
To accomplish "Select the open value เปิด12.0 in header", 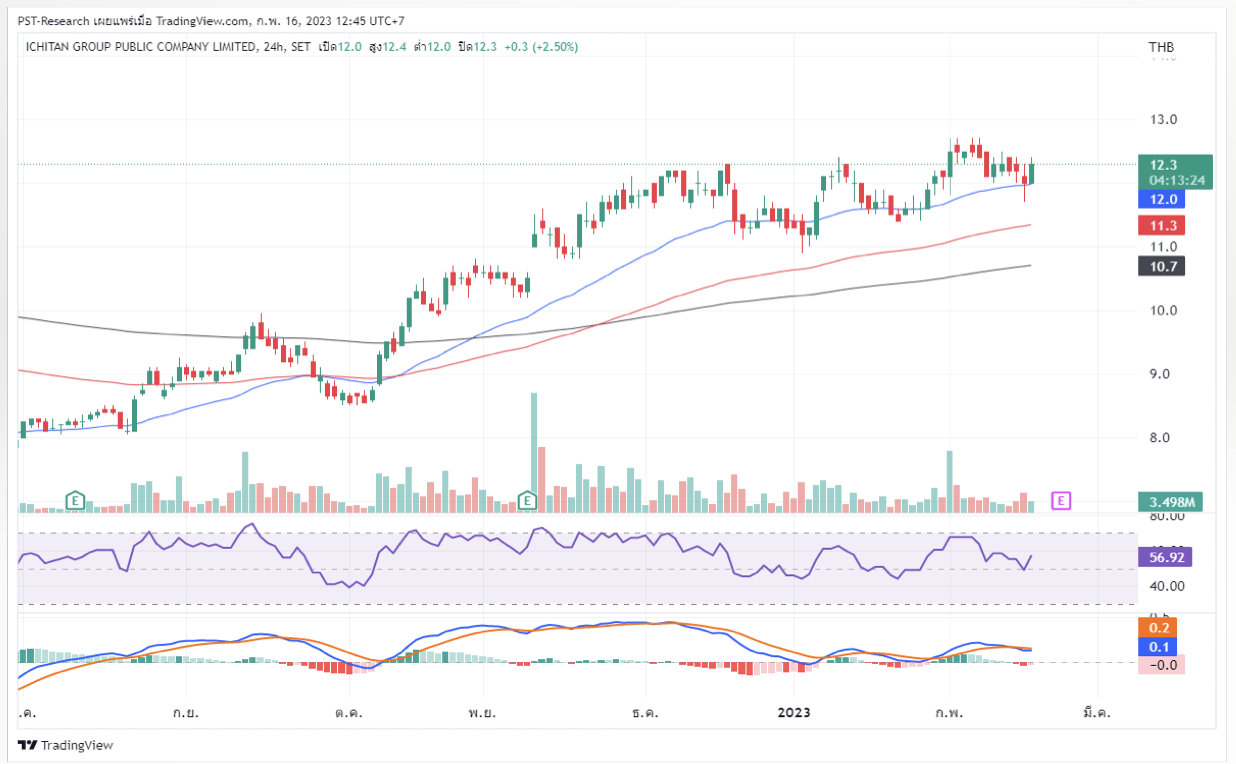I will (341, 47).
